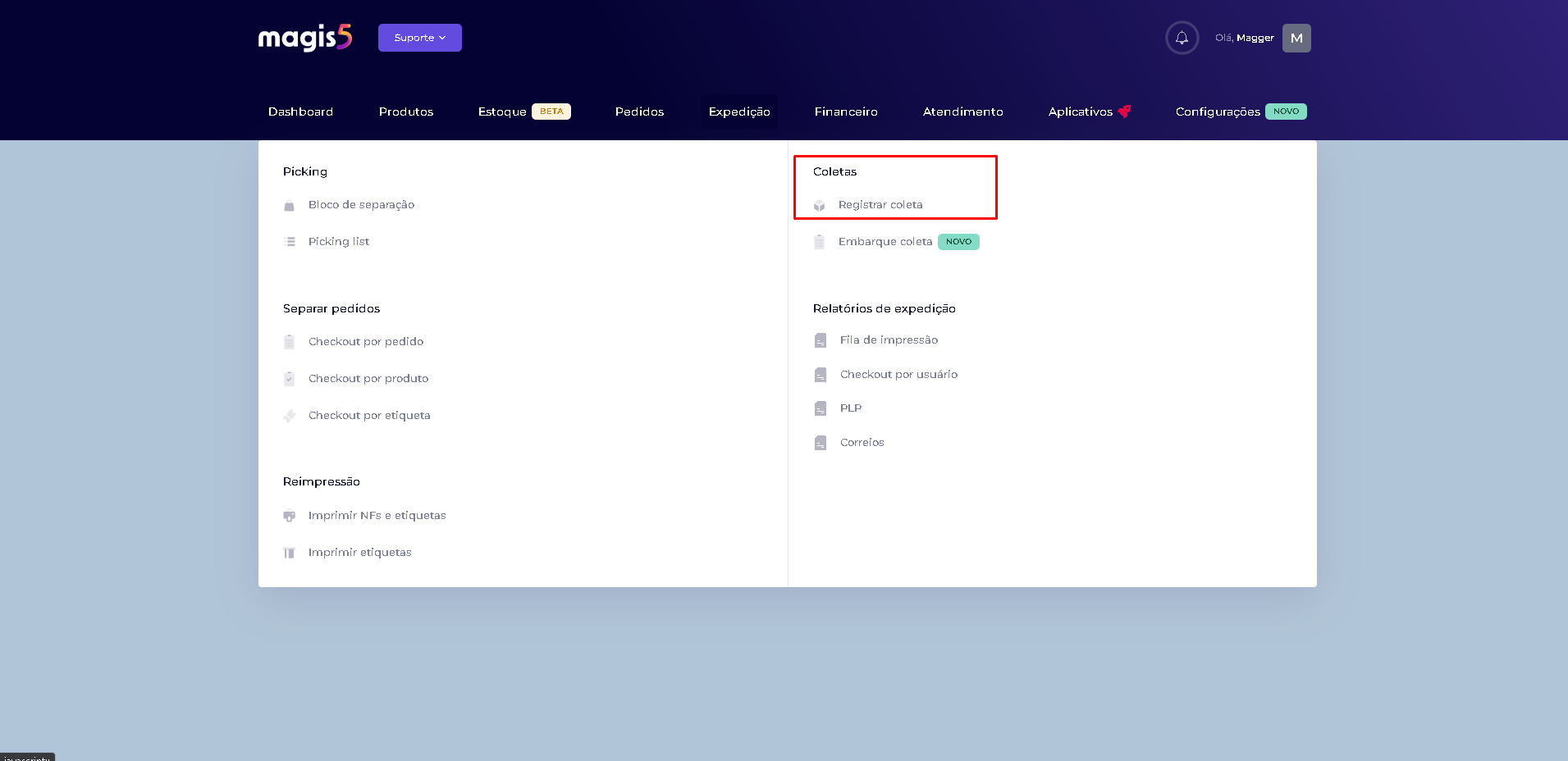Select Imprimir etiquetas
Screen dimensions: 1568x761
[360, 553]
